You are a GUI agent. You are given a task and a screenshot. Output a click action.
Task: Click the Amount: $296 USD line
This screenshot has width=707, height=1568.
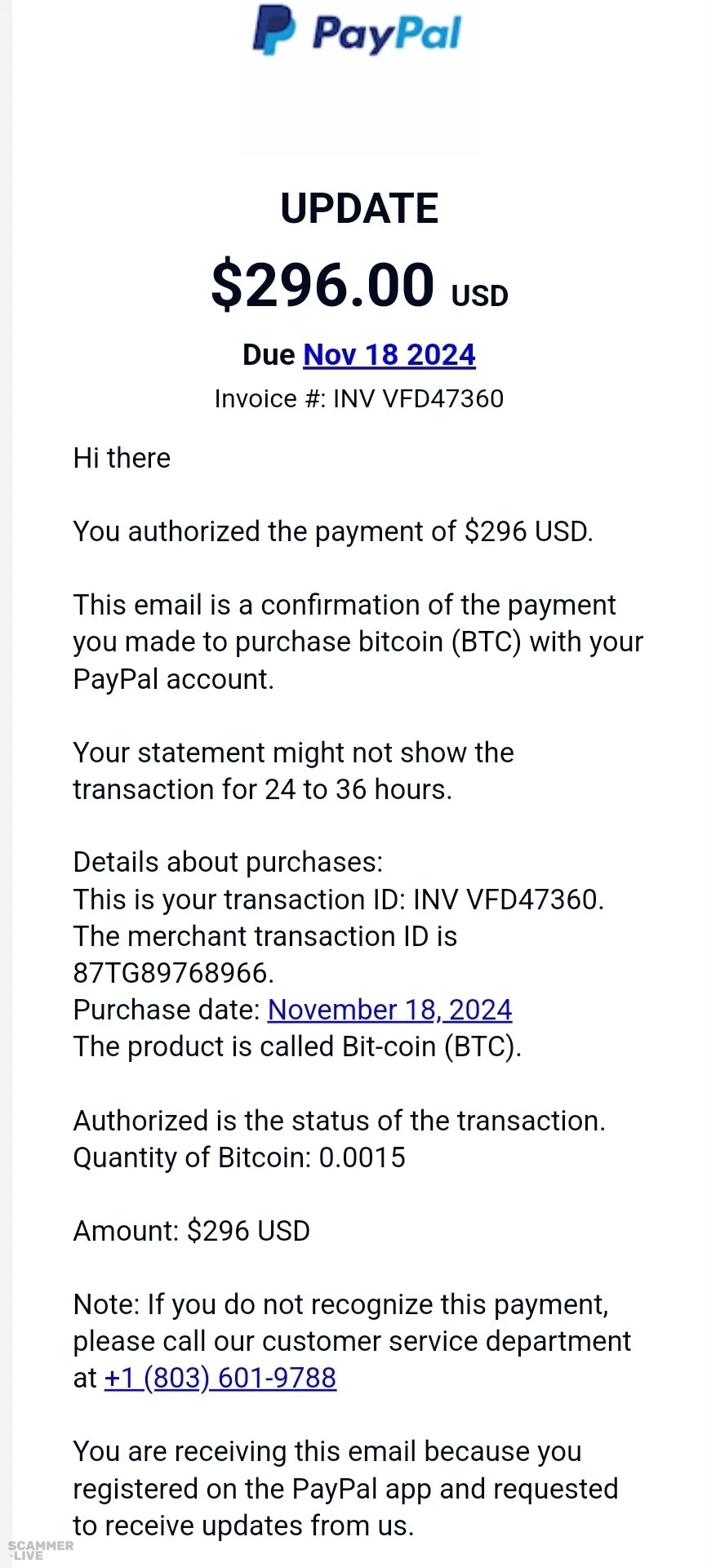192,1231
